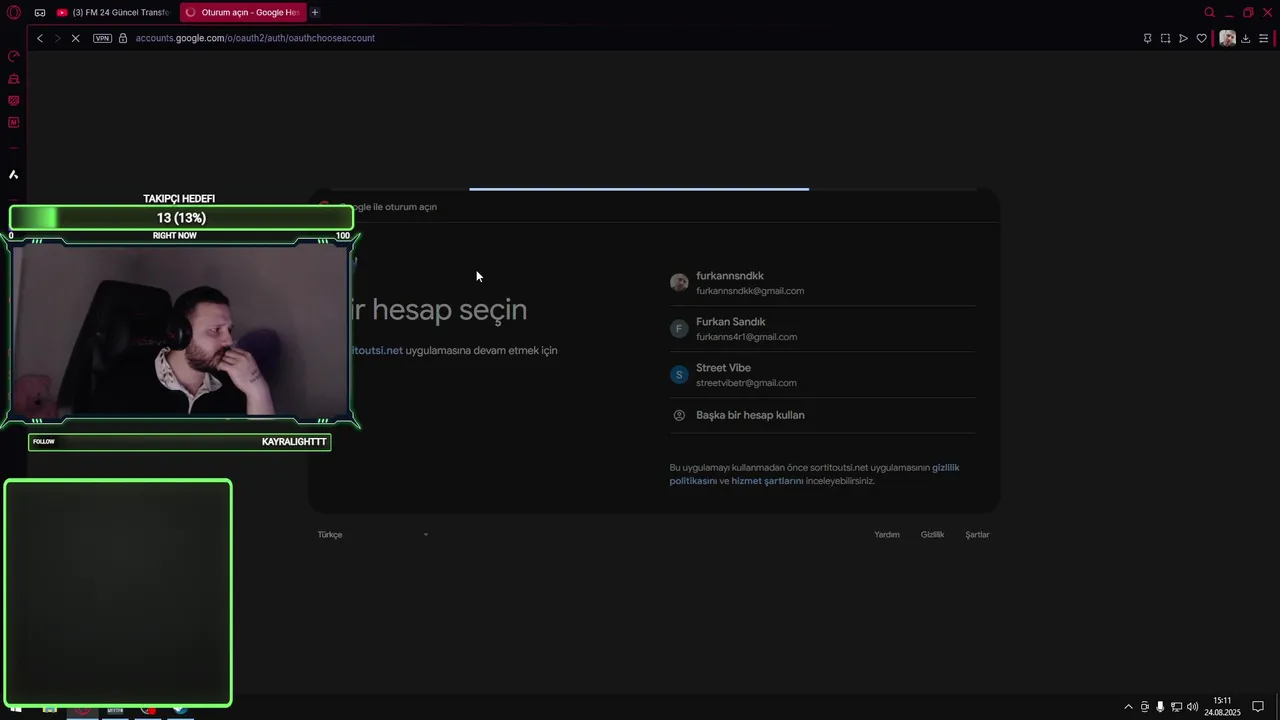Open the Windows notification center icon
Image resolution: width=1280 pixels, height=720 pixels.
(x=1258, y=707)
